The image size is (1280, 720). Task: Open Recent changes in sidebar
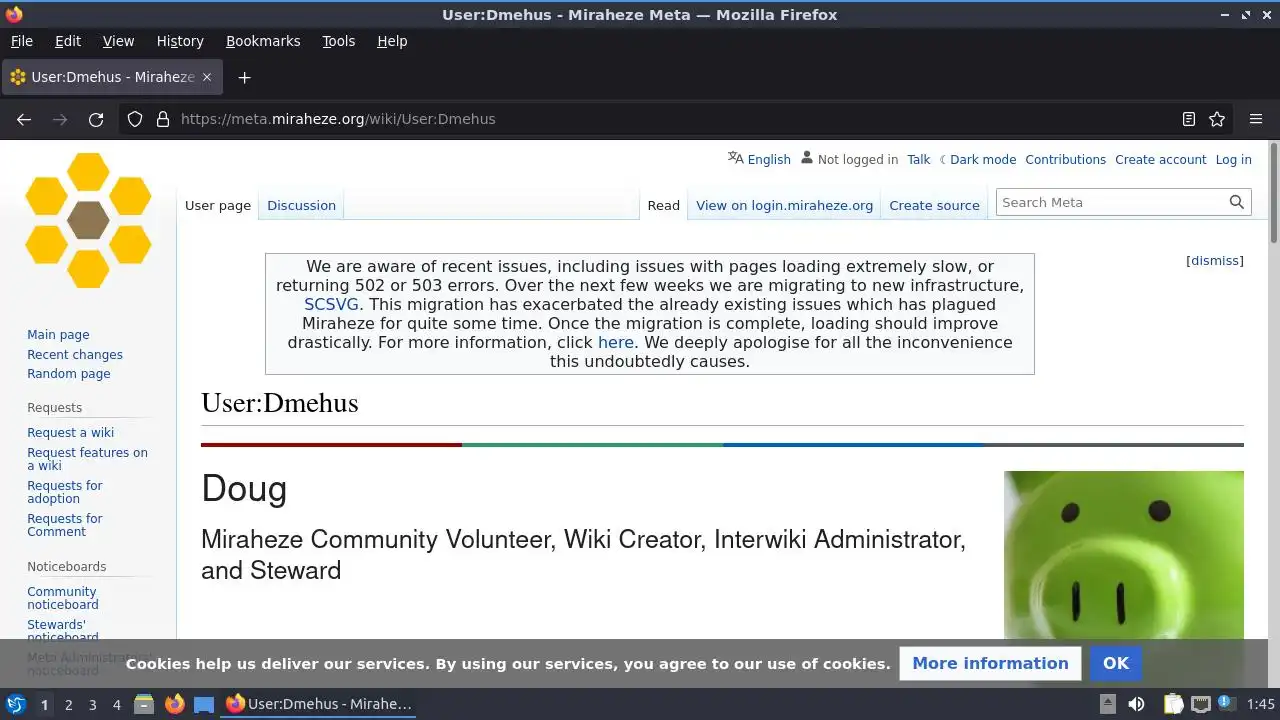tap(75, 354)
